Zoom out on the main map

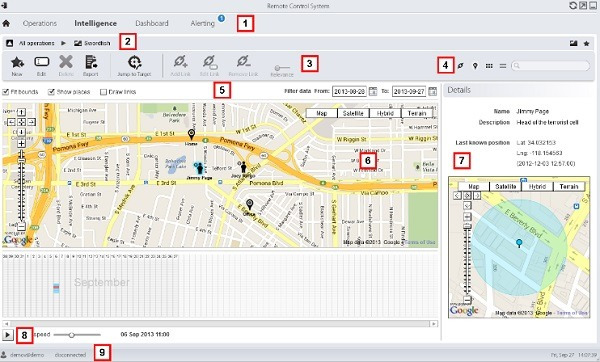pos(21,226)
